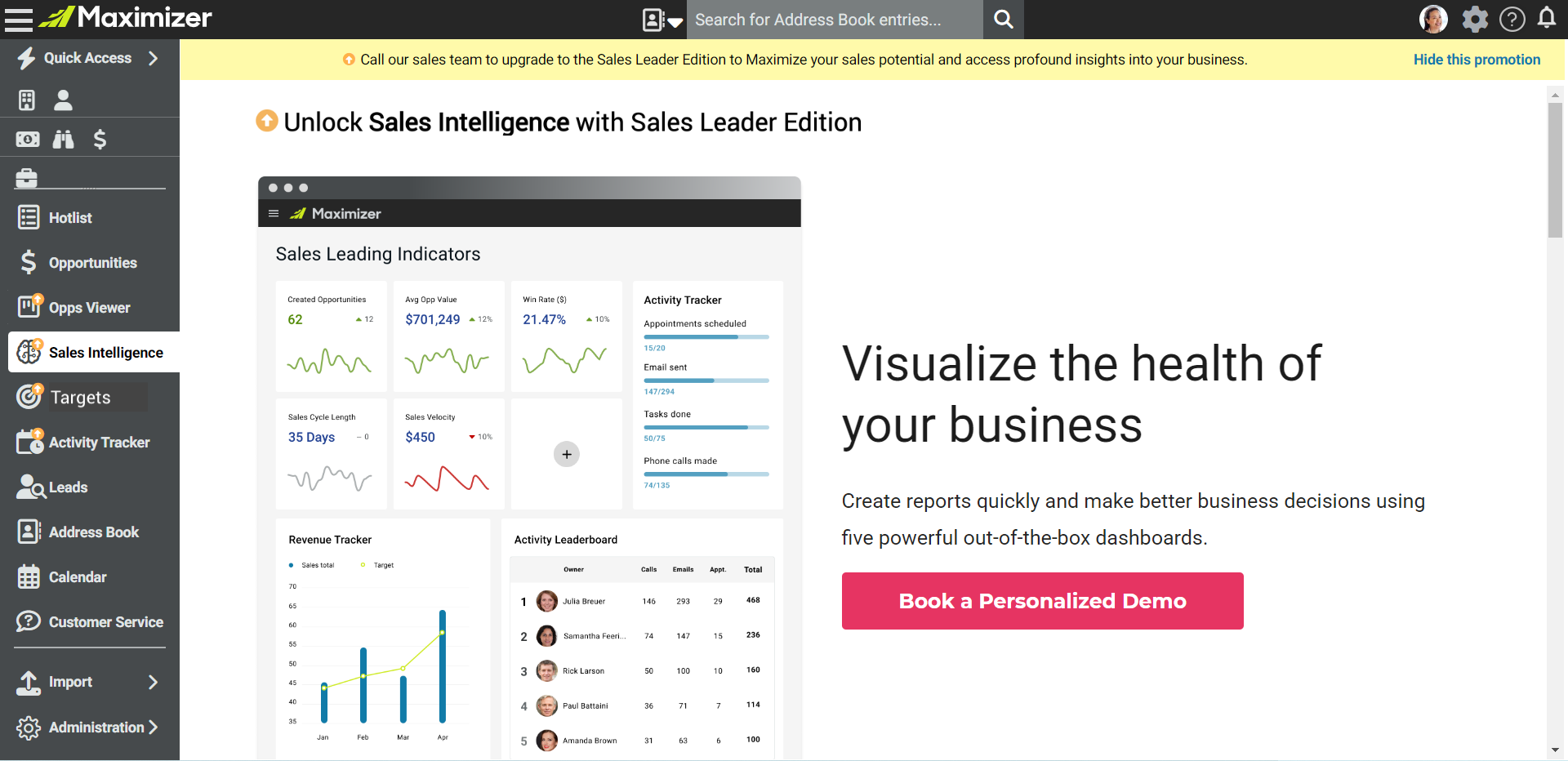Open the Quick Access label
Image resolution: width=1568 pixels, height=761 pixels.
pyautogui.click(x=87, y=58)
